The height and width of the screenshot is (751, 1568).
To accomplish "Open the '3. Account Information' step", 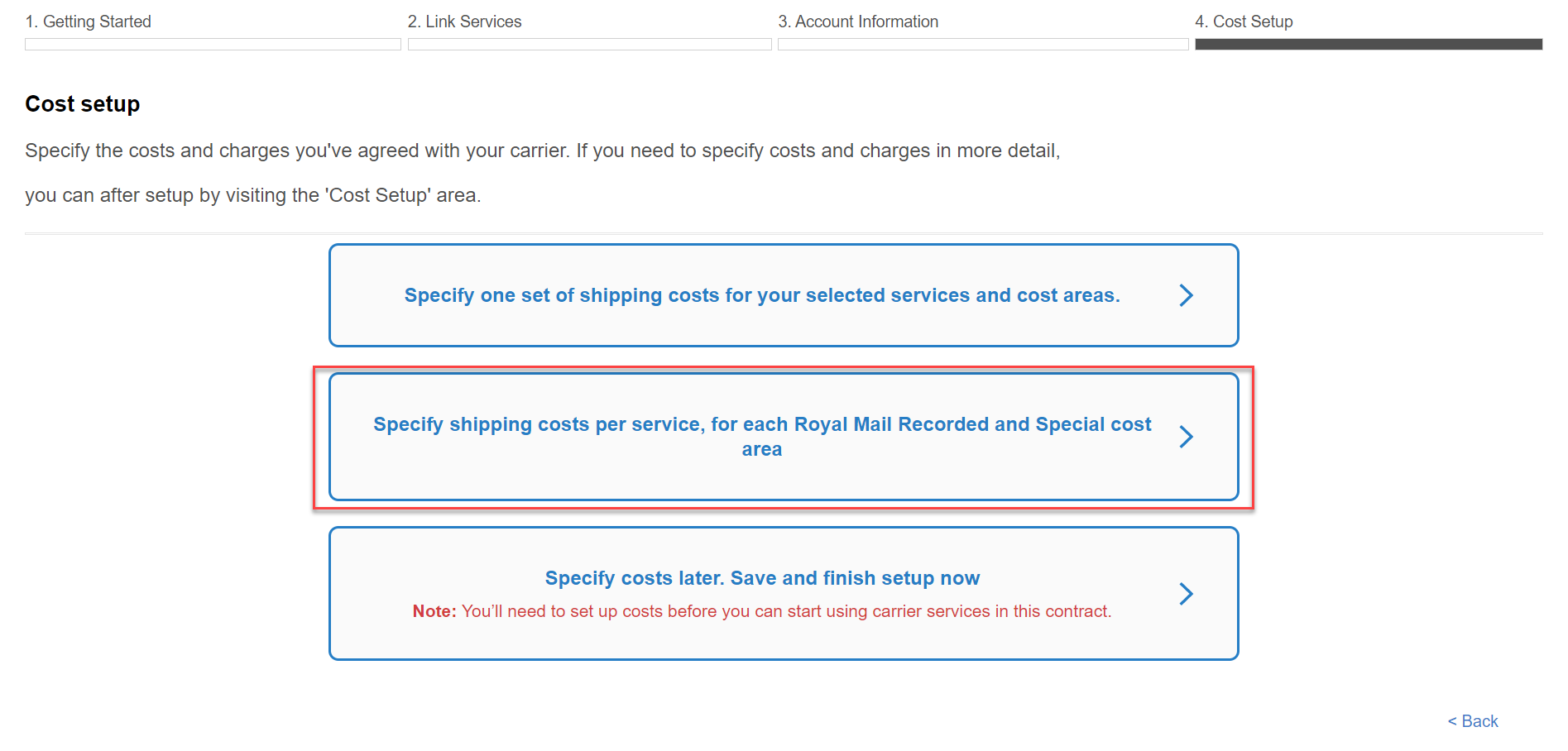I will tap(858, 21).
